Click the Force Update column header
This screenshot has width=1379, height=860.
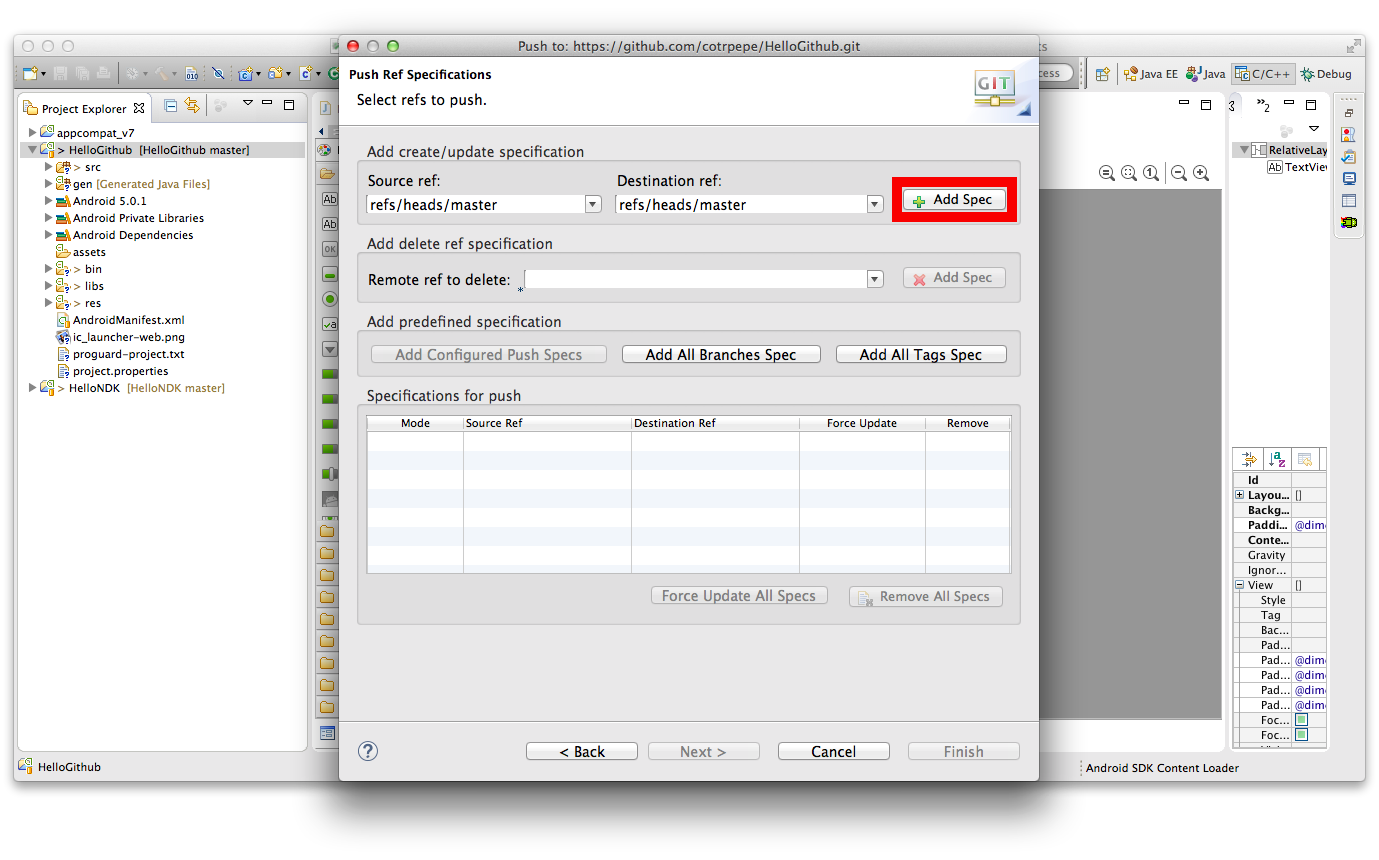[862, 423]
